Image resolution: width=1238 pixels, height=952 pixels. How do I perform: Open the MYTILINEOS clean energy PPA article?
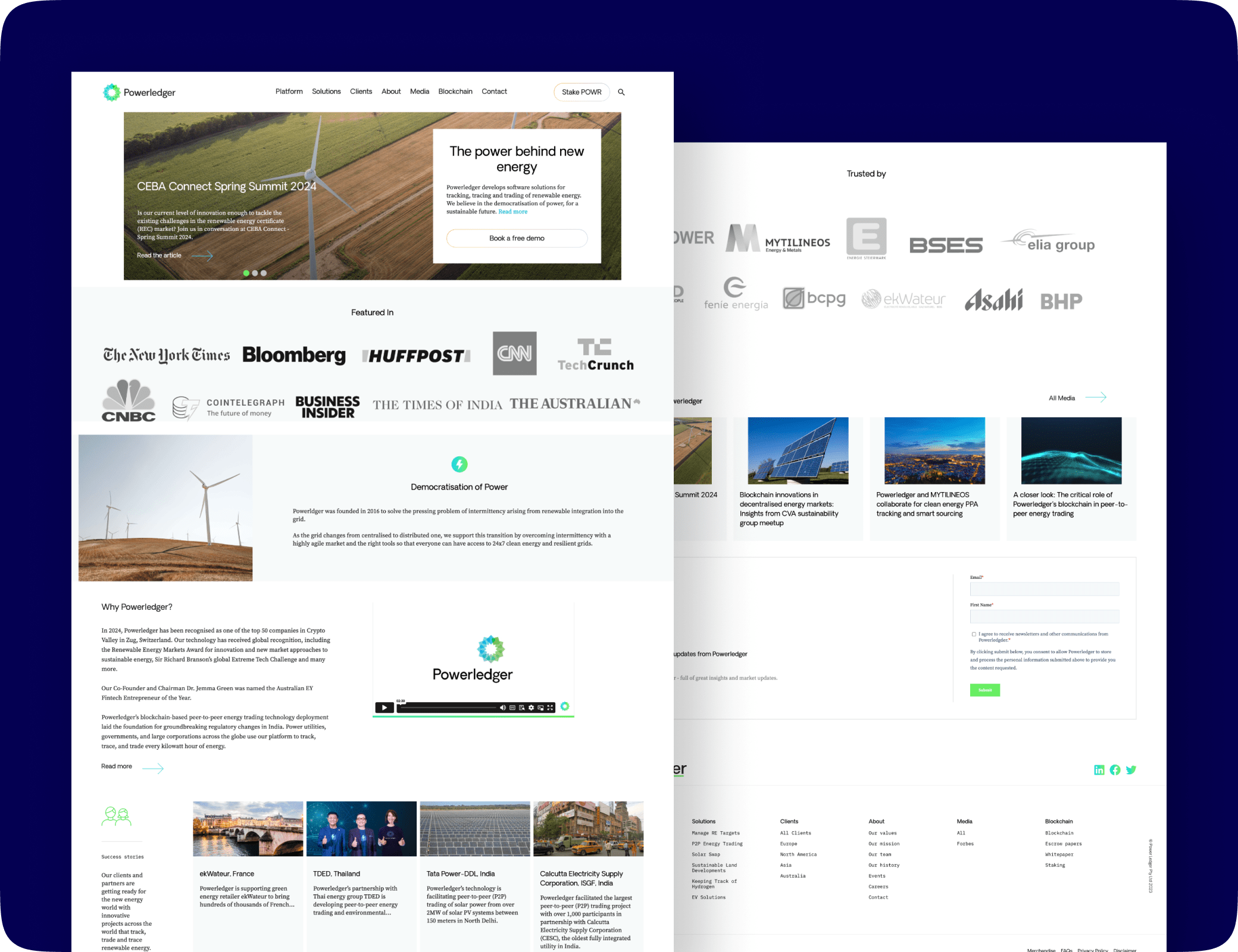point(934,479)
